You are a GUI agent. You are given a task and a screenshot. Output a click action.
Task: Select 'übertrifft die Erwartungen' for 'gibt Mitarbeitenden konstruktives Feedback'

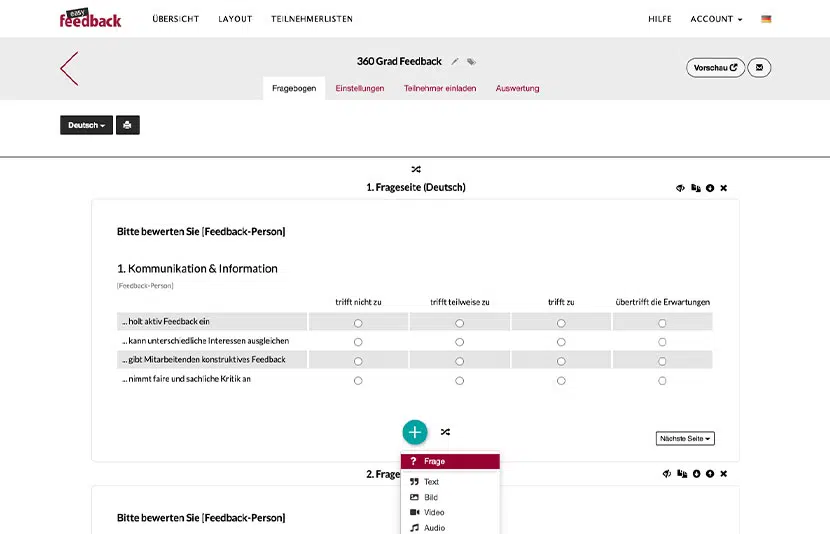click(x=662, y=361)
